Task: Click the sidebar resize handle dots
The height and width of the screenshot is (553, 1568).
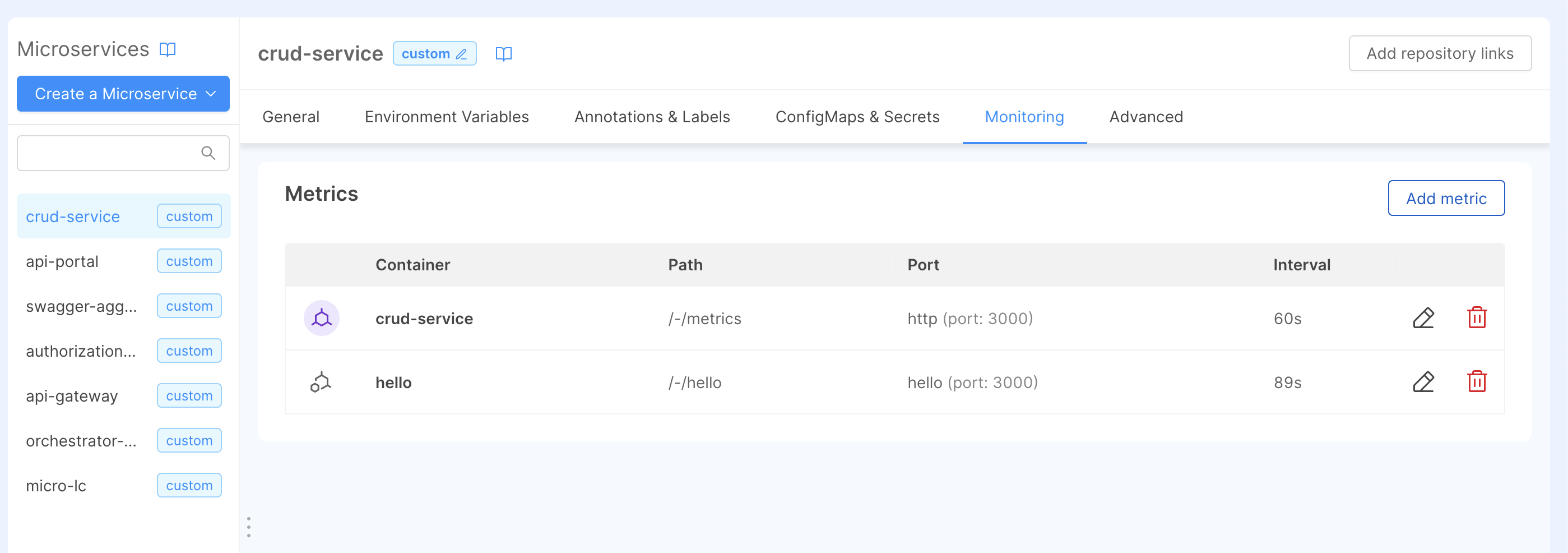Action: (248, 527)
